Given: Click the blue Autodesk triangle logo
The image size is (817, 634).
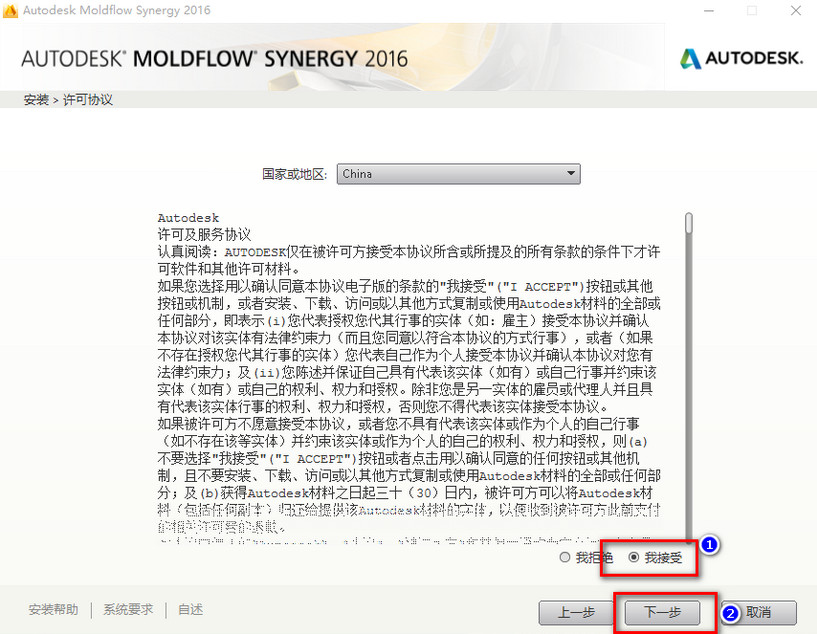Looking at the screenshot, I should (x=689, y=59).
